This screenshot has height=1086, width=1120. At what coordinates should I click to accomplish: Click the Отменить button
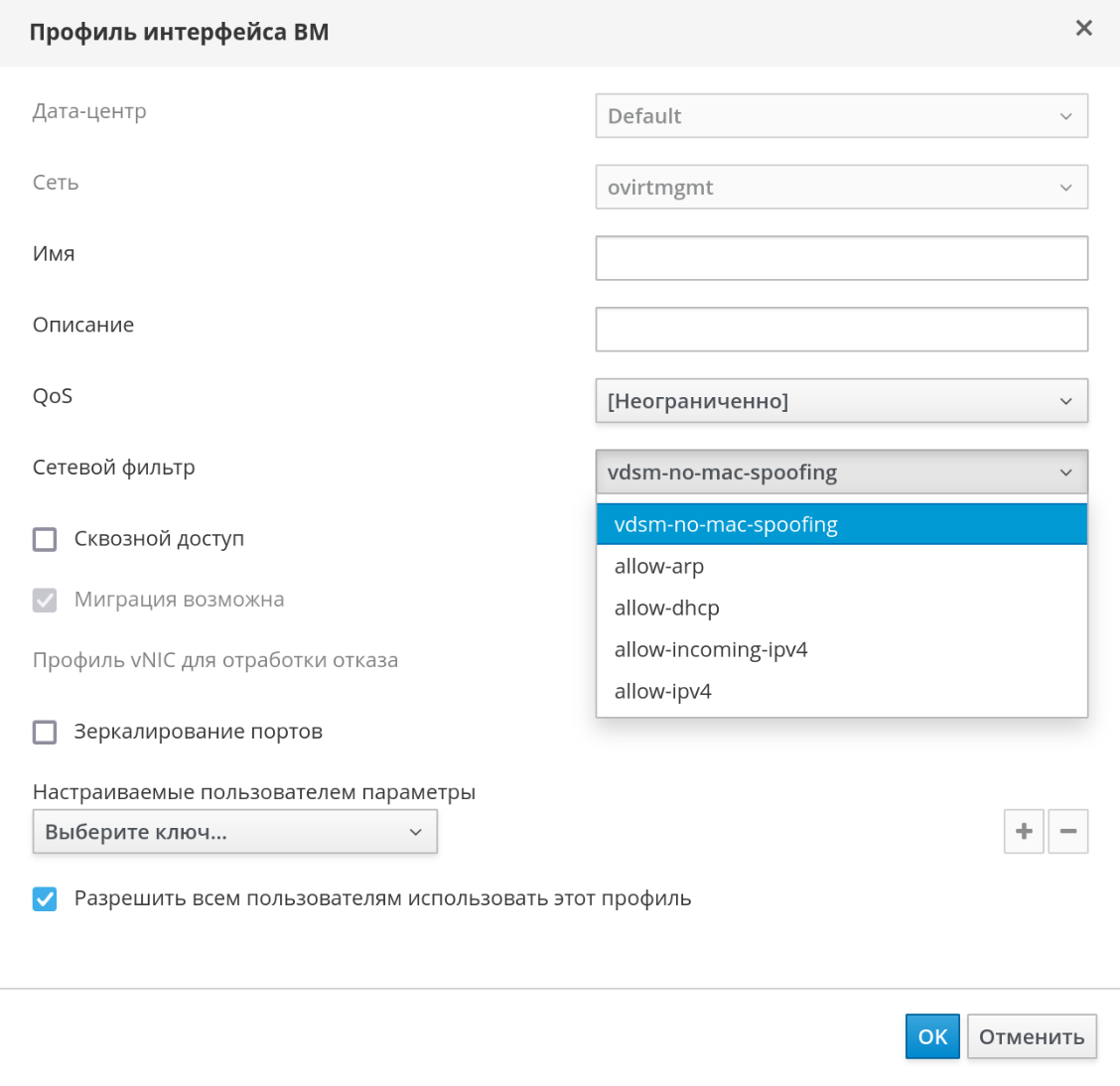(1032, 1037)
